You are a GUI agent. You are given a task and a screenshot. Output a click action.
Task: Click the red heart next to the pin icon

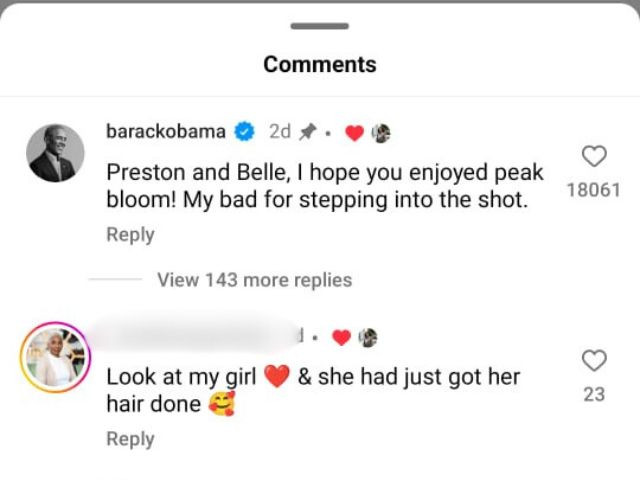click(x=354, y=133)
